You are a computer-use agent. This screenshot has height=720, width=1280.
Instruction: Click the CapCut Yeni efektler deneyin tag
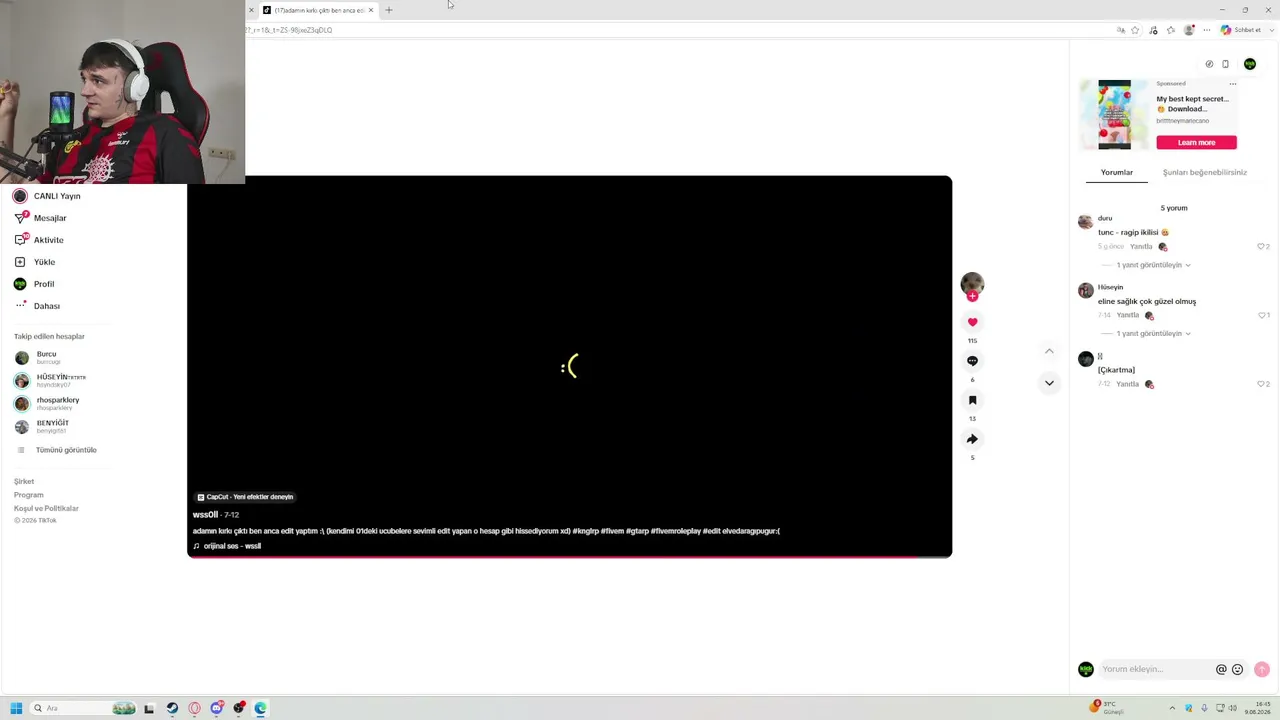(x=245, y=497)
